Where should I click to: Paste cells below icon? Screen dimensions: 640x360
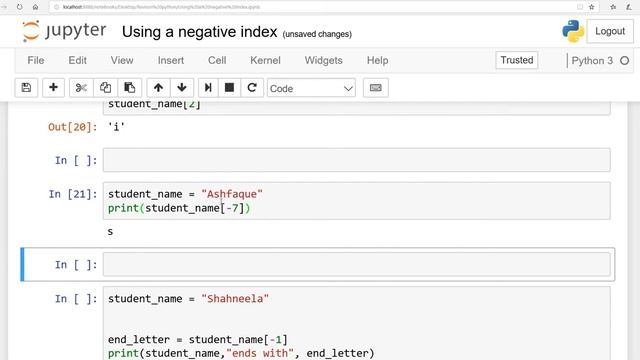[129, 88]
